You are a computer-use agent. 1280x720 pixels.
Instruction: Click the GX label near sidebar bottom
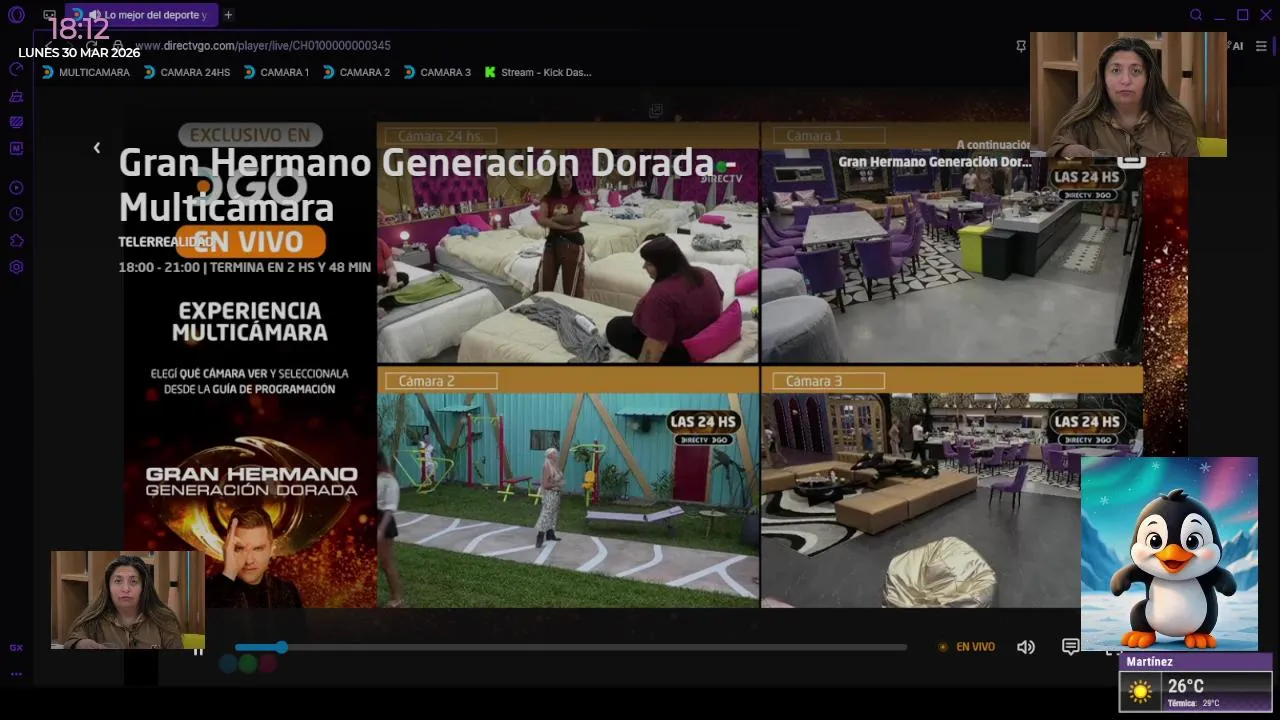tap(16, 648)
